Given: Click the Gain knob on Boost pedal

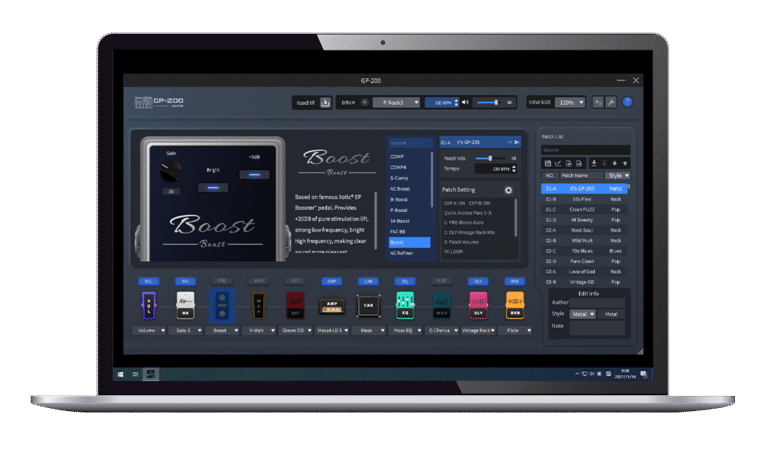Looking at the screenshot, I should click(171, 171).
